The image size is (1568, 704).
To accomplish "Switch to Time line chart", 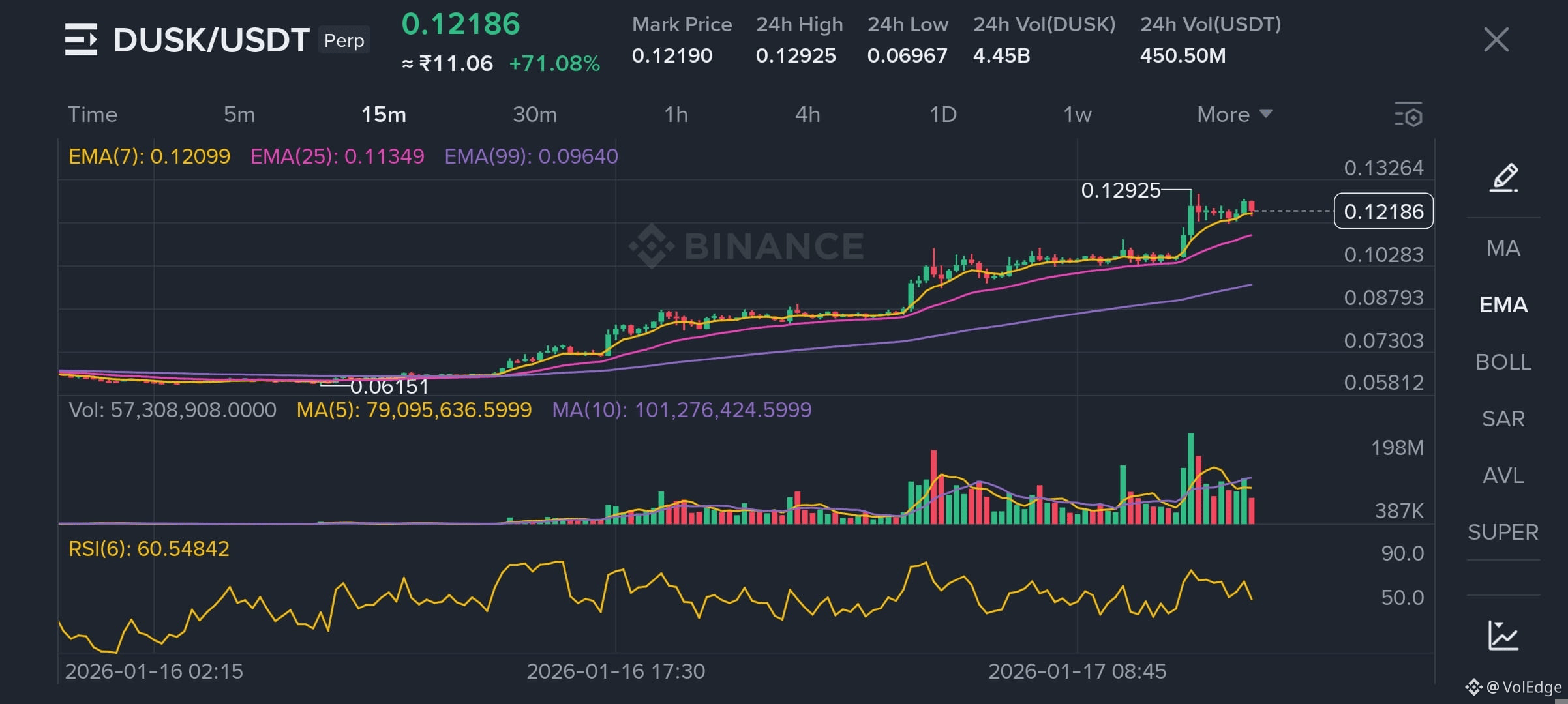I will coord(93,115).
